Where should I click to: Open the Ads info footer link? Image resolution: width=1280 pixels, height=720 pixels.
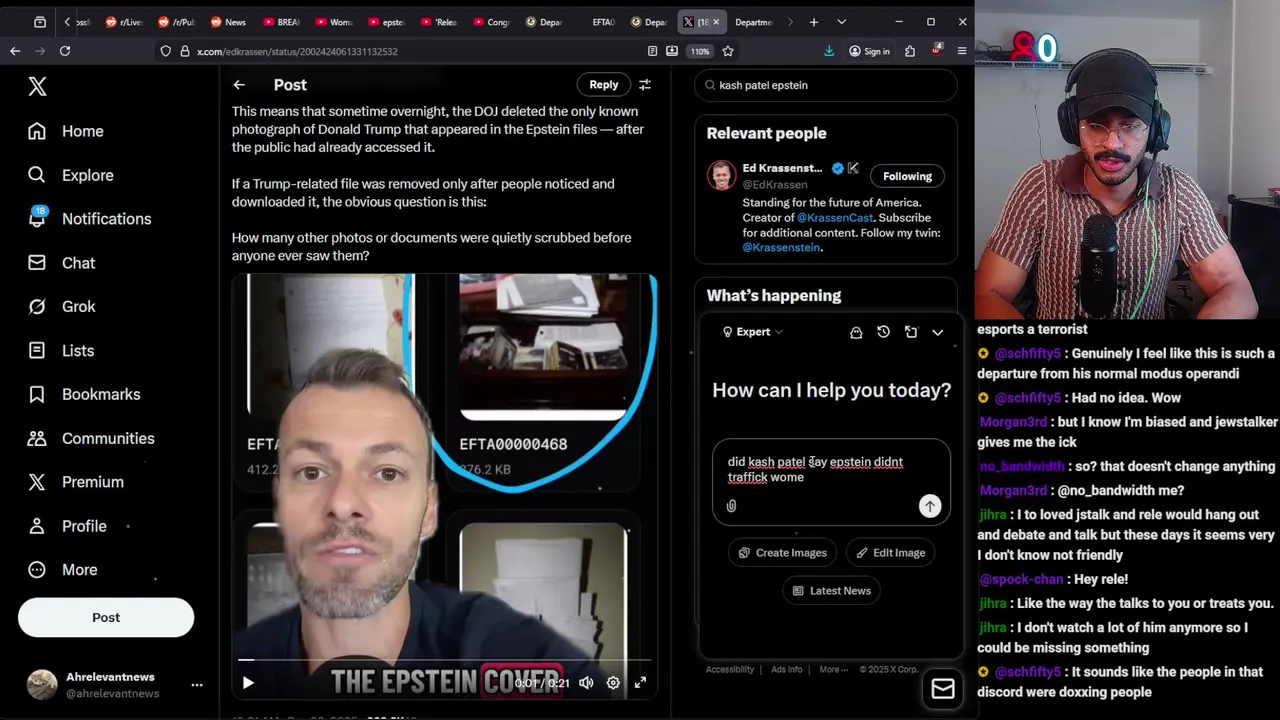coord(786,669)
